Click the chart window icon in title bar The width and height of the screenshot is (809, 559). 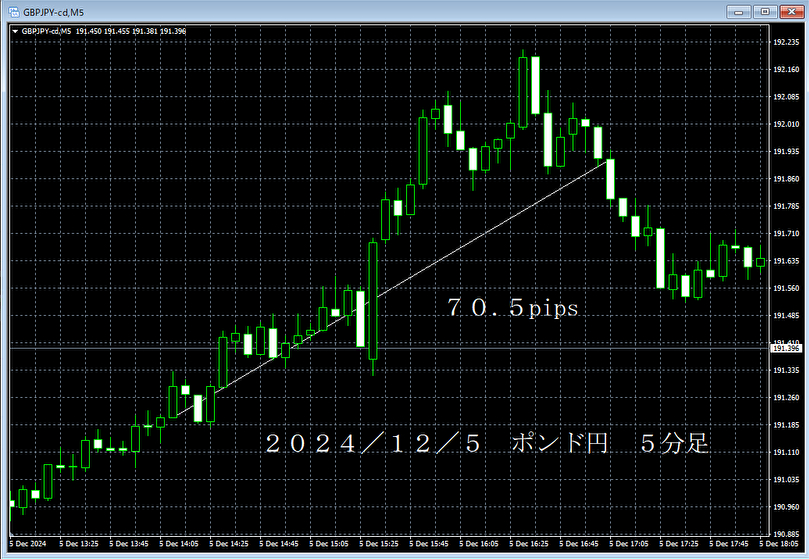click(x=13, y=12)
